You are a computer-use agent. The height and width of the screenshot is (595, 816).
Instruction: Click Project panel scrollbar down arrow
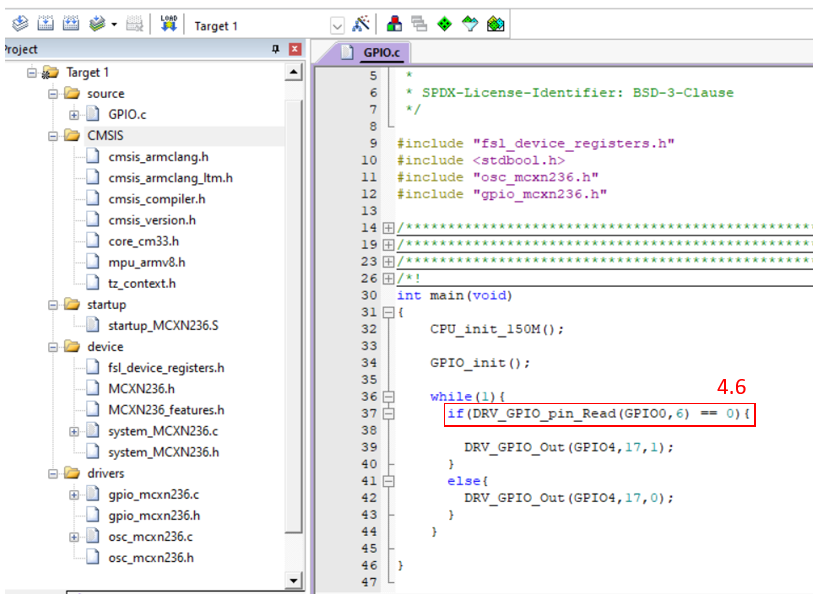tap(293, 580)
